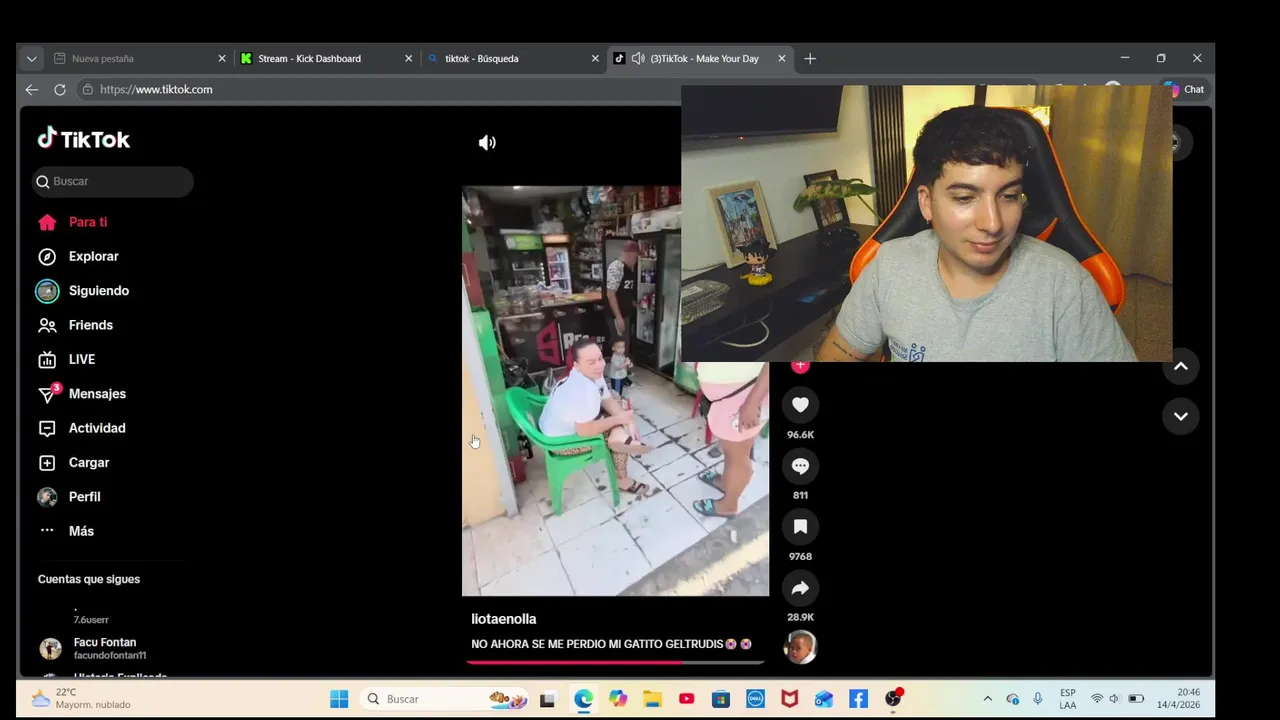Viewport: 1280px width, 720px height.
Task: Open the ESP LAA language switcher
Action: [x=1068, y=699]
